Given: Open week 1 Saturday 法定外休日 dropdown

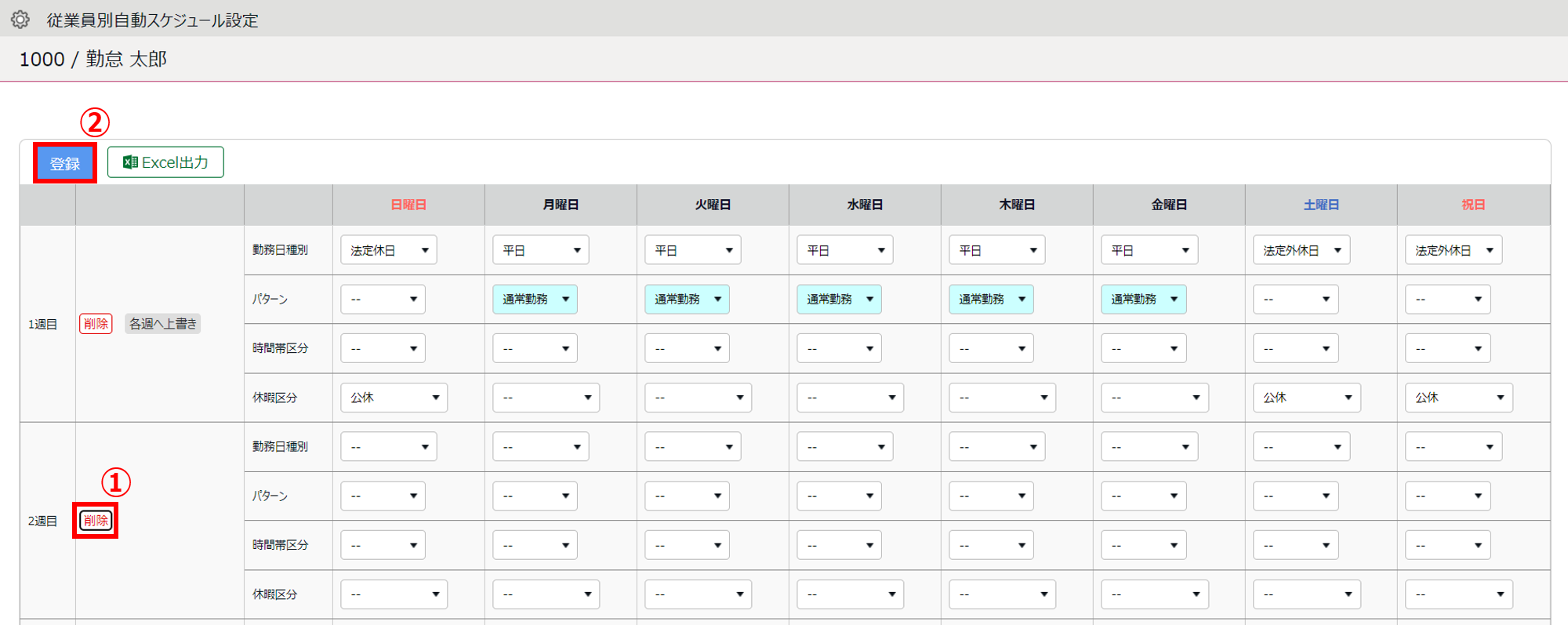Looking at the screenshot, I should (1301, 250).
